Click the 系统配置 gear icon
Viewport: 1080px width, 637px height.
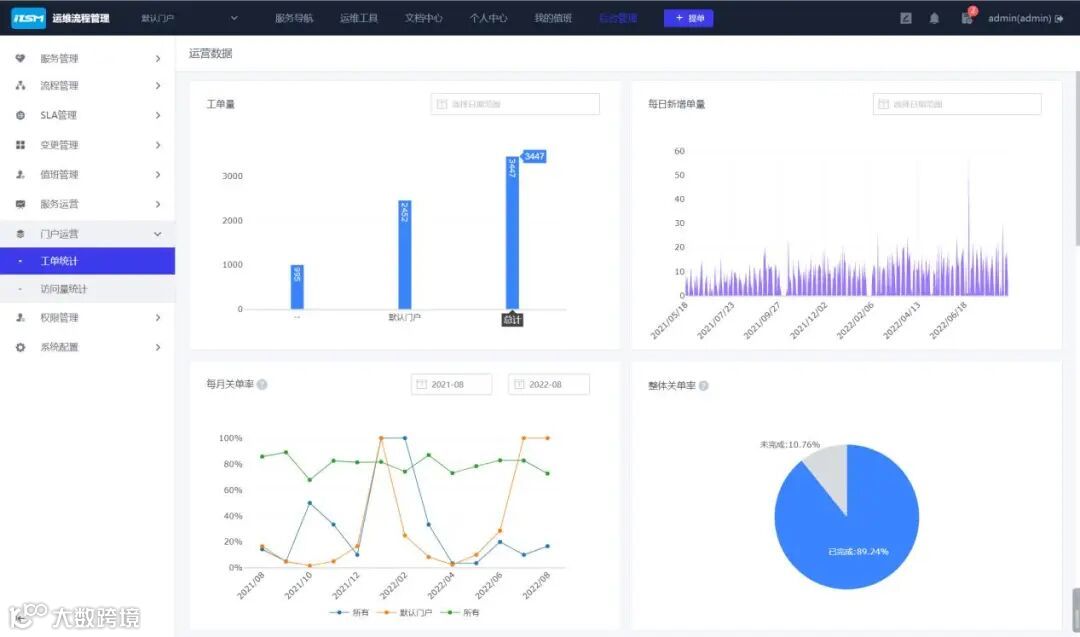click(x=21, y=347)
